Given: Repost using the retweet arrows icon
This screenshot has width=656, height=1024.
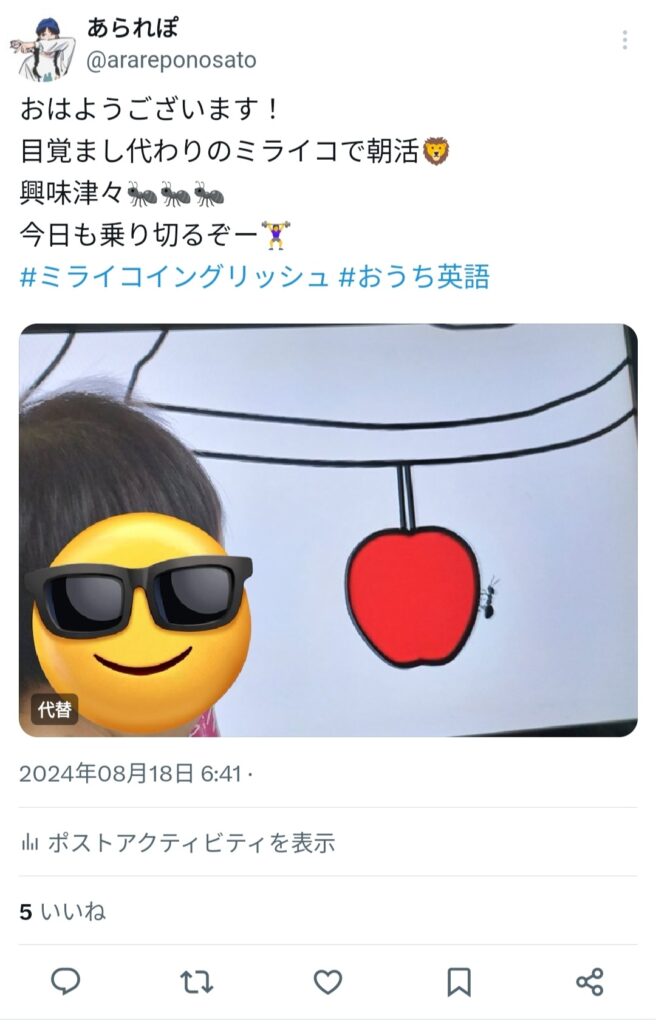Looking at the screenshot, I should pyautogui.click(x=197, y=982).
